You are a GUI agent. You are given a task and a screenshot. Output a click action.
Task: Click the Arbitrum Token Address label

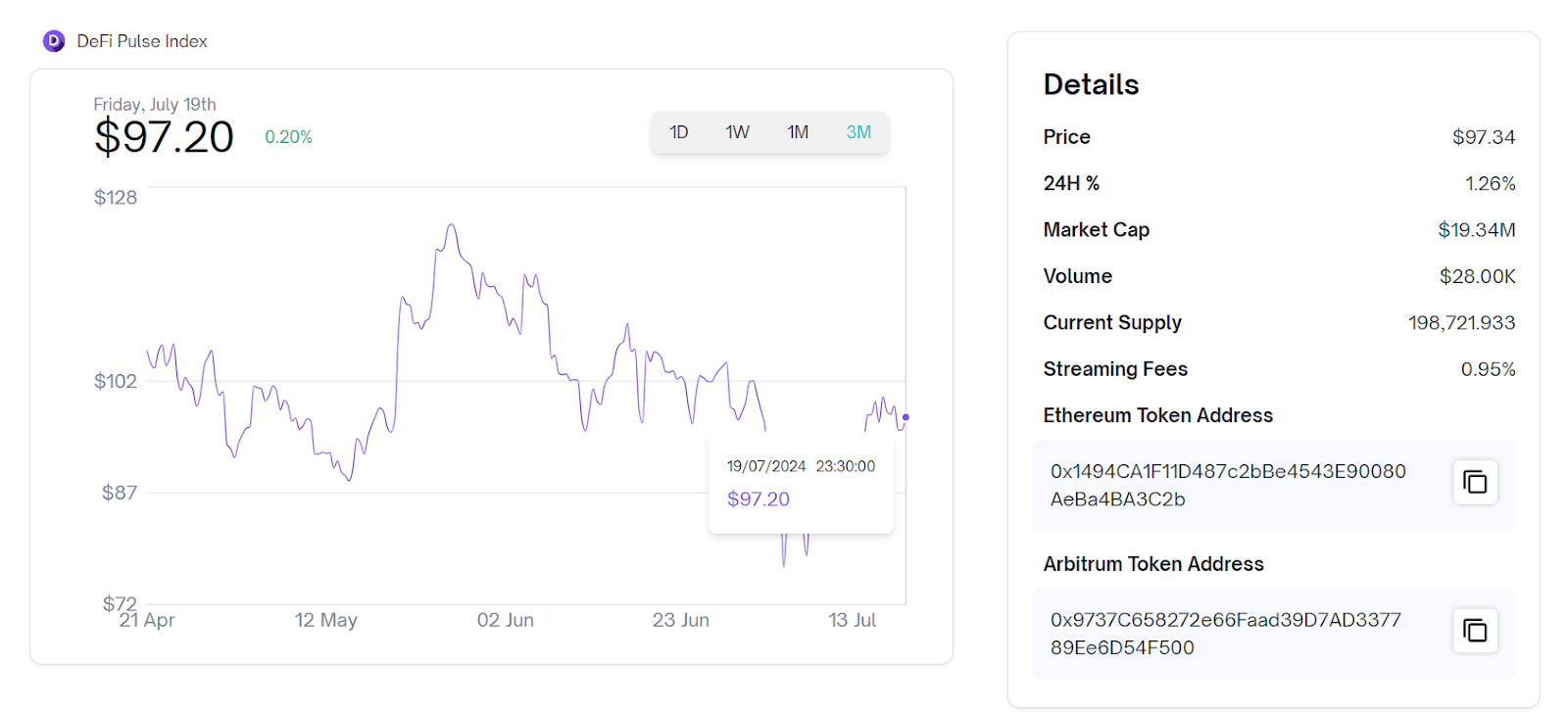point(1153,564)
